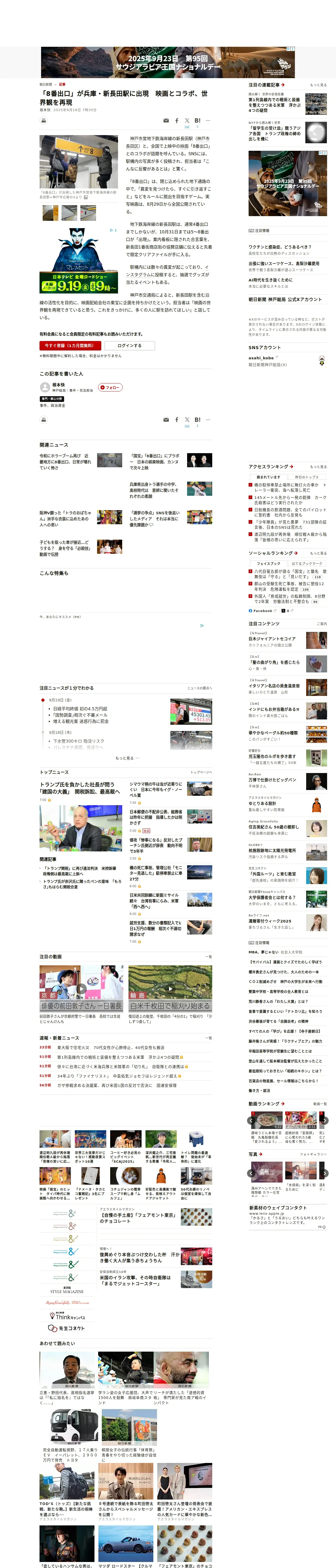Share on Facebook using top share bar icon
This screenshot has height=1568, width=336.
[177, 120]
